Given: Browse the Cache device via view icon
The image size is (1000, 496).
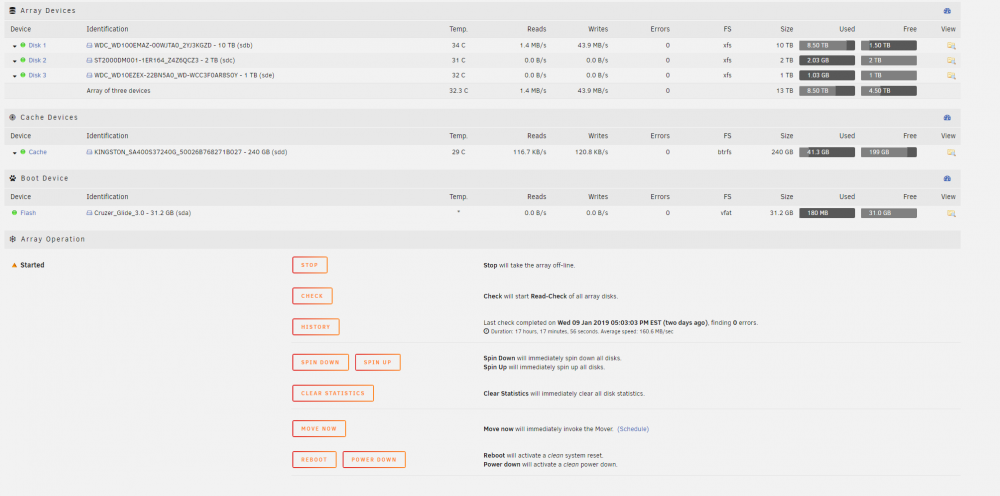Looking at the screenshot, I should click(951, 152).
